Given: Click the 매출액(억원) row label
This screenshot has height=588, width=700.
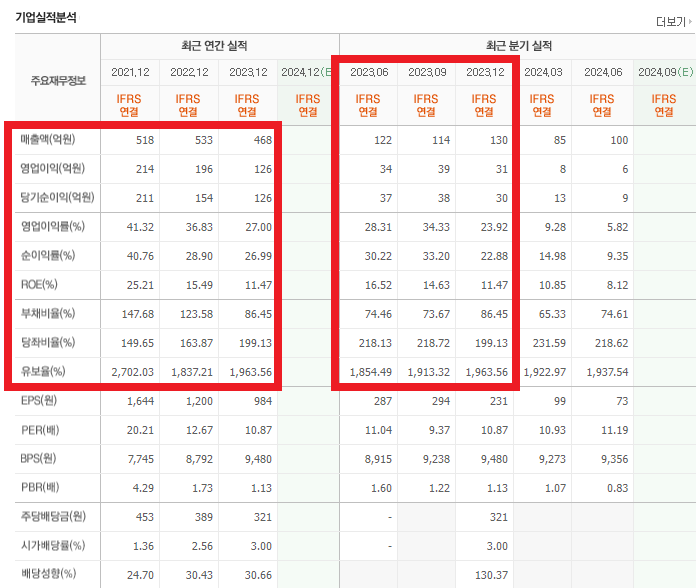Looking at the screenshot, I should click(x=48, y=139).
